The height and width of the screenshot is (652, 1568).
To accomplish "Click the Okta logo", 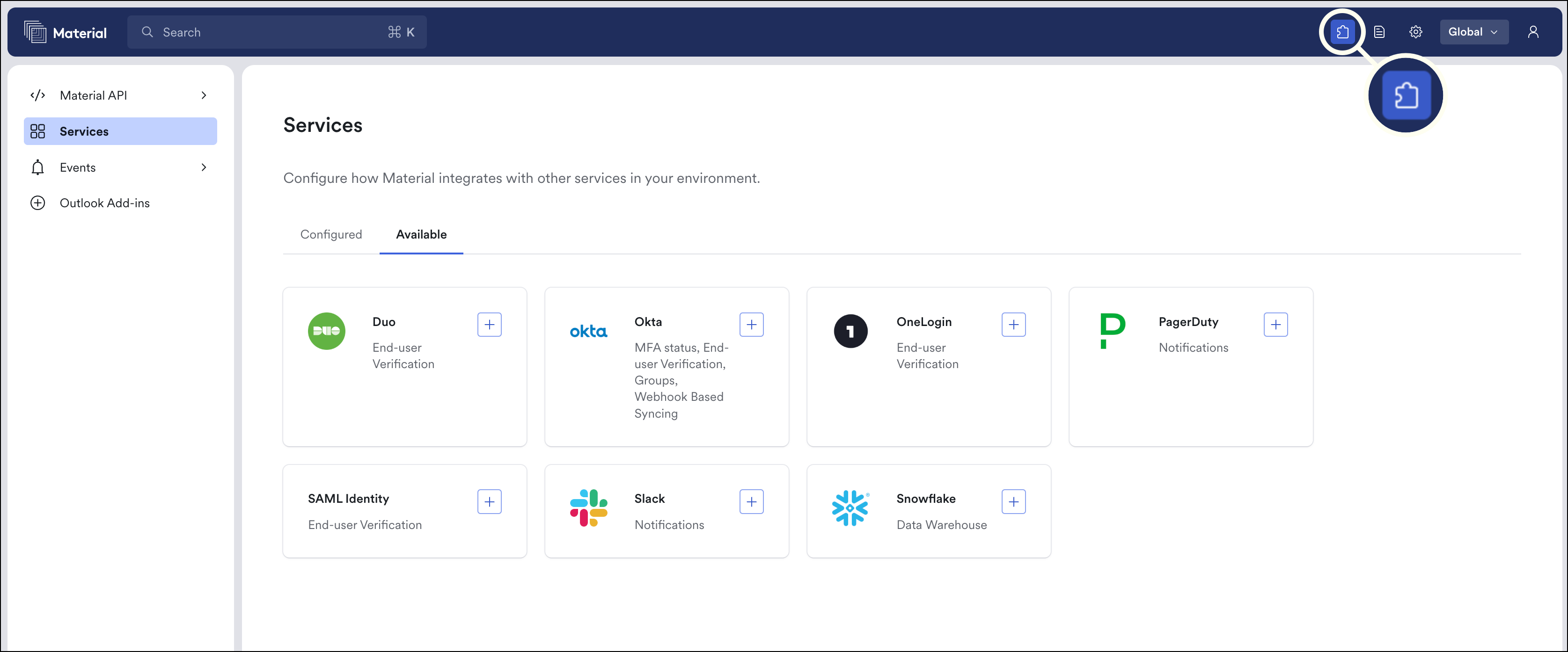I will 589,332.
